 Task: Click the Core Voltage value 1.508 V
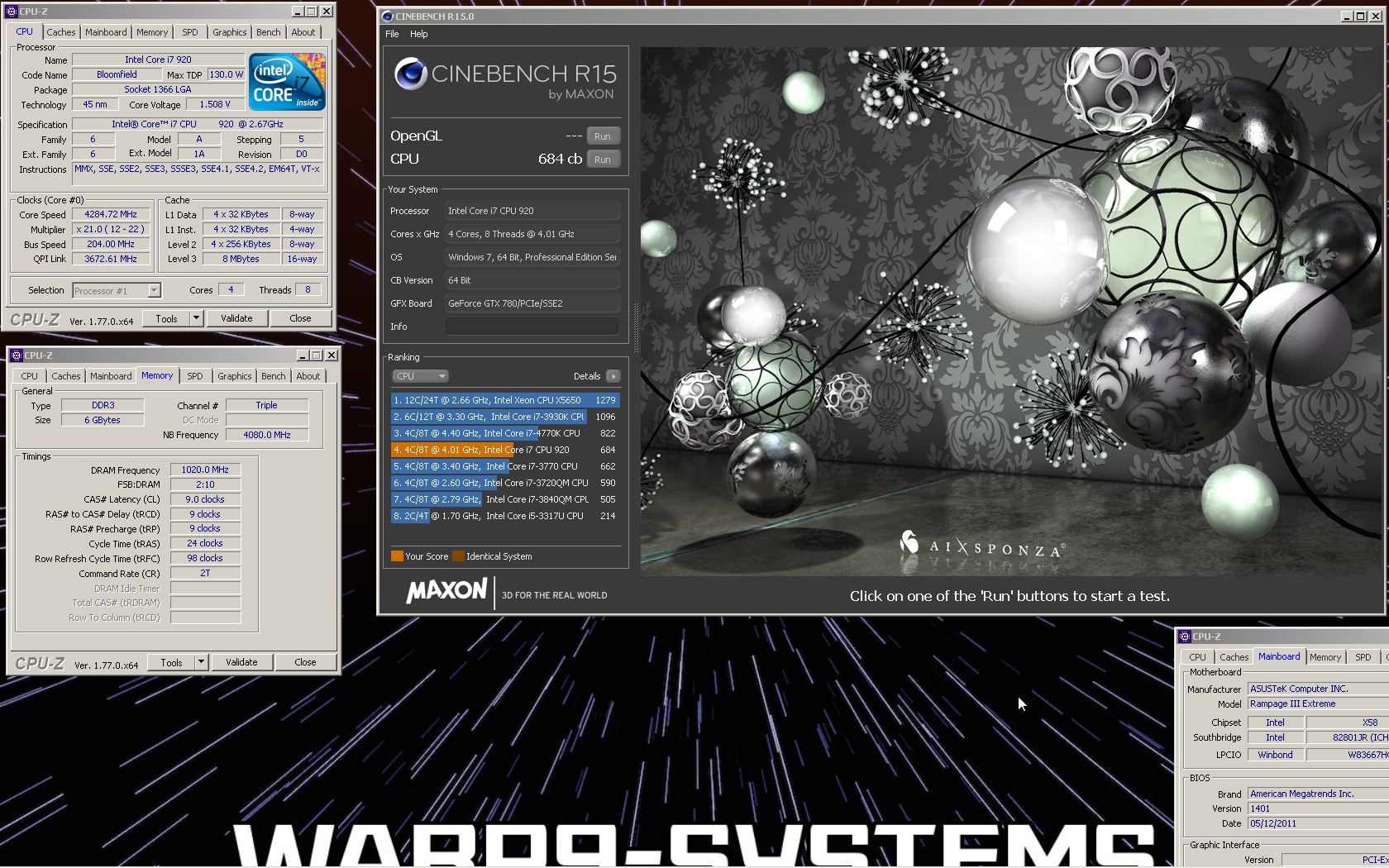coord(215,105)
